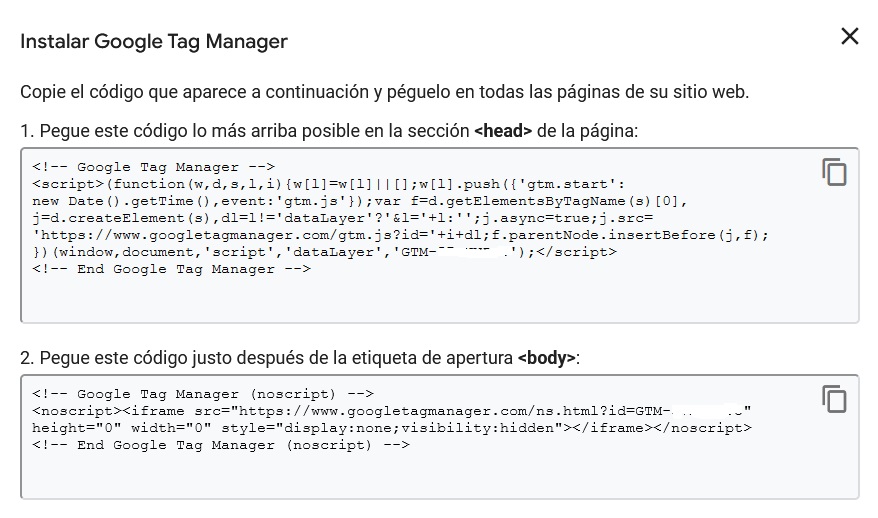Click inside the head script code box
Viewport: 878px width, 518px height.
point(440,235)
